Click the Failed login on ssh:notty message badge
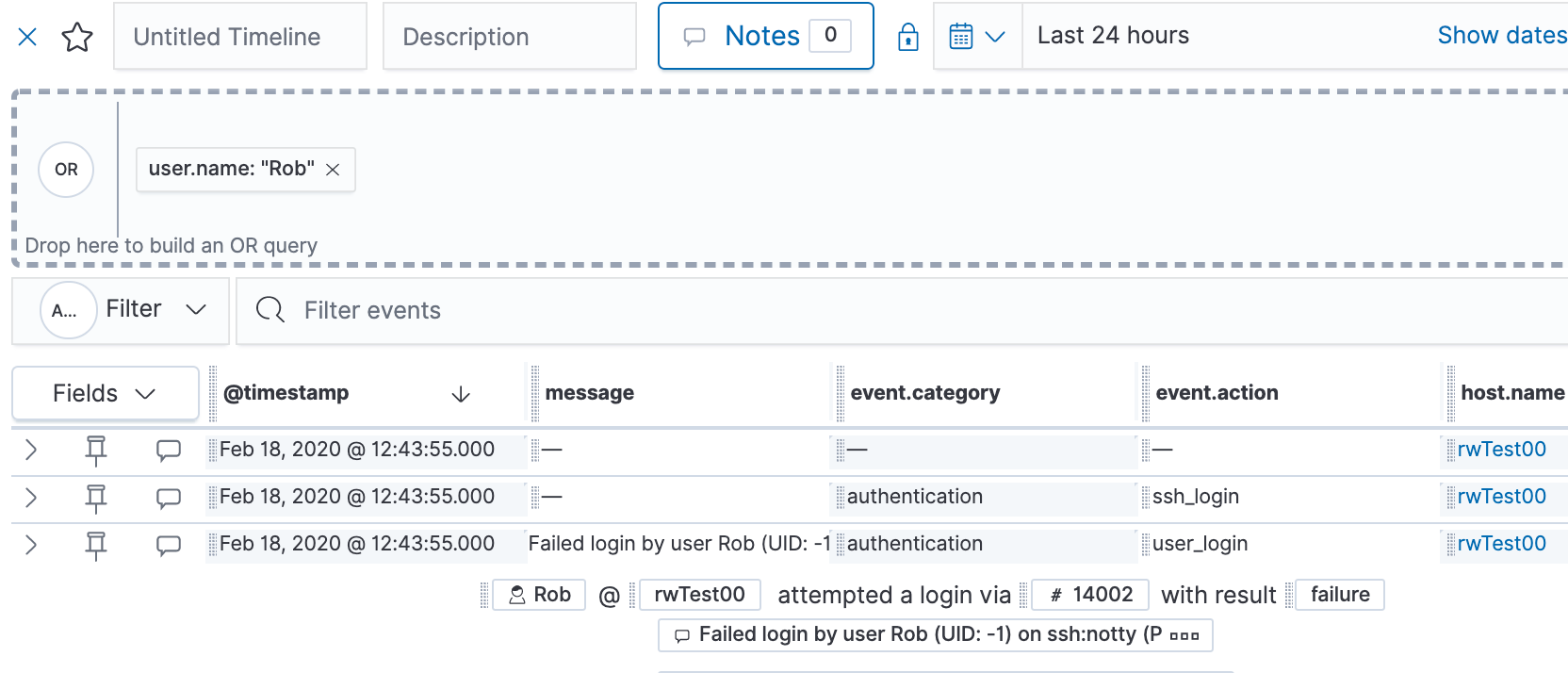Viewport: 1568px width, 673px height. click(x=936, y=635)
